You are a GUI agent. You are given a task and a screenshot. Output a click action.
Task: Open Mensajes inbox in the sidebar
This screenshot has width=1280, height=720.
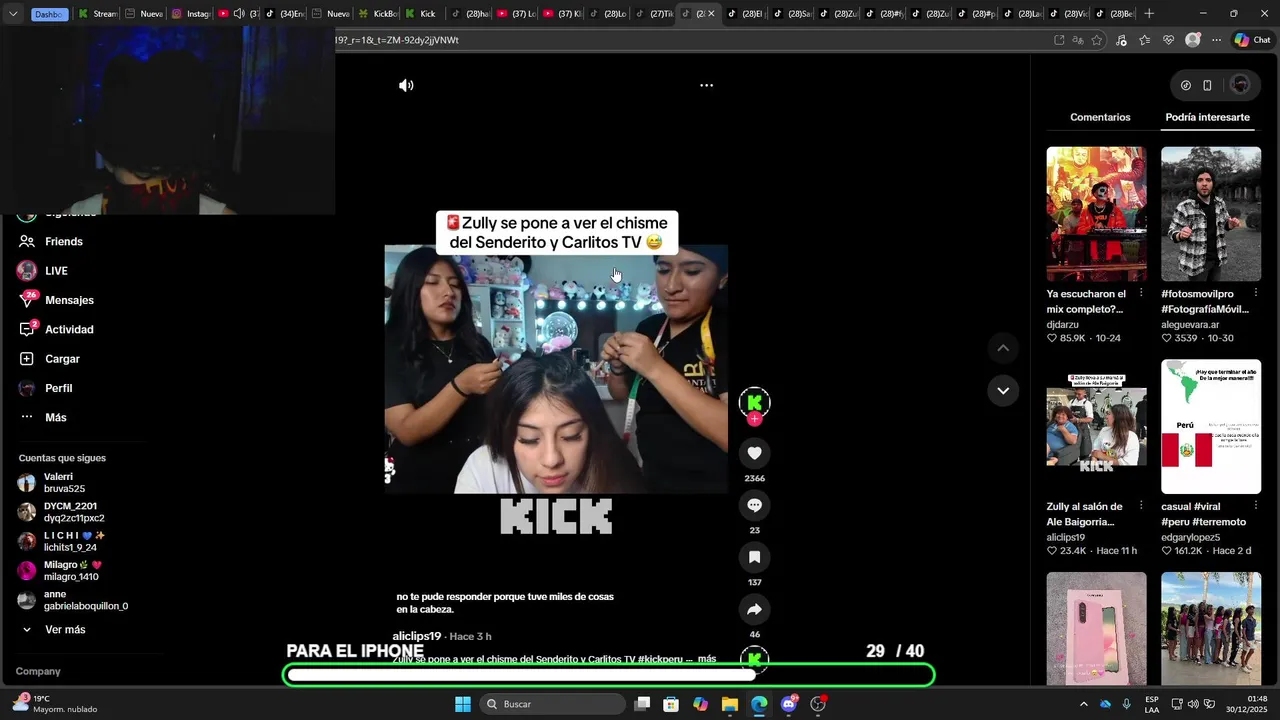(69, 300)
